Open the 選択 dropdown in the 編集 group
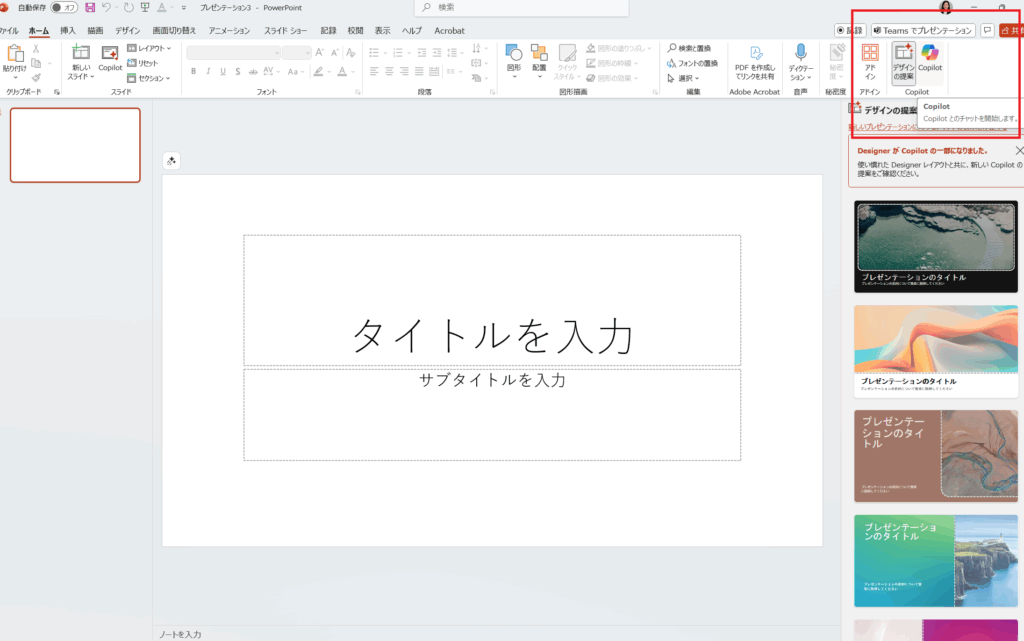Screen dimensions: 1024x641 point(684,78)
